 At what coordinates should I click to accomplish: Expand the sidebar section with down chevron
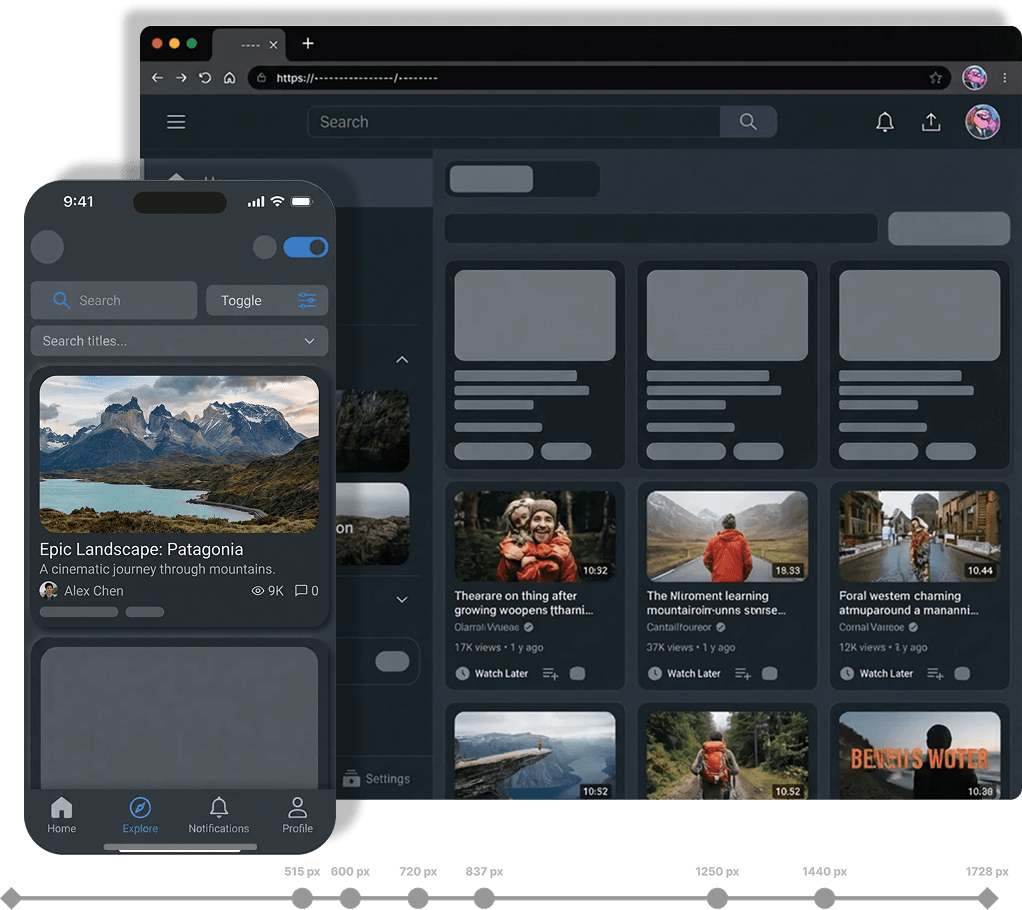pos(402,600)
